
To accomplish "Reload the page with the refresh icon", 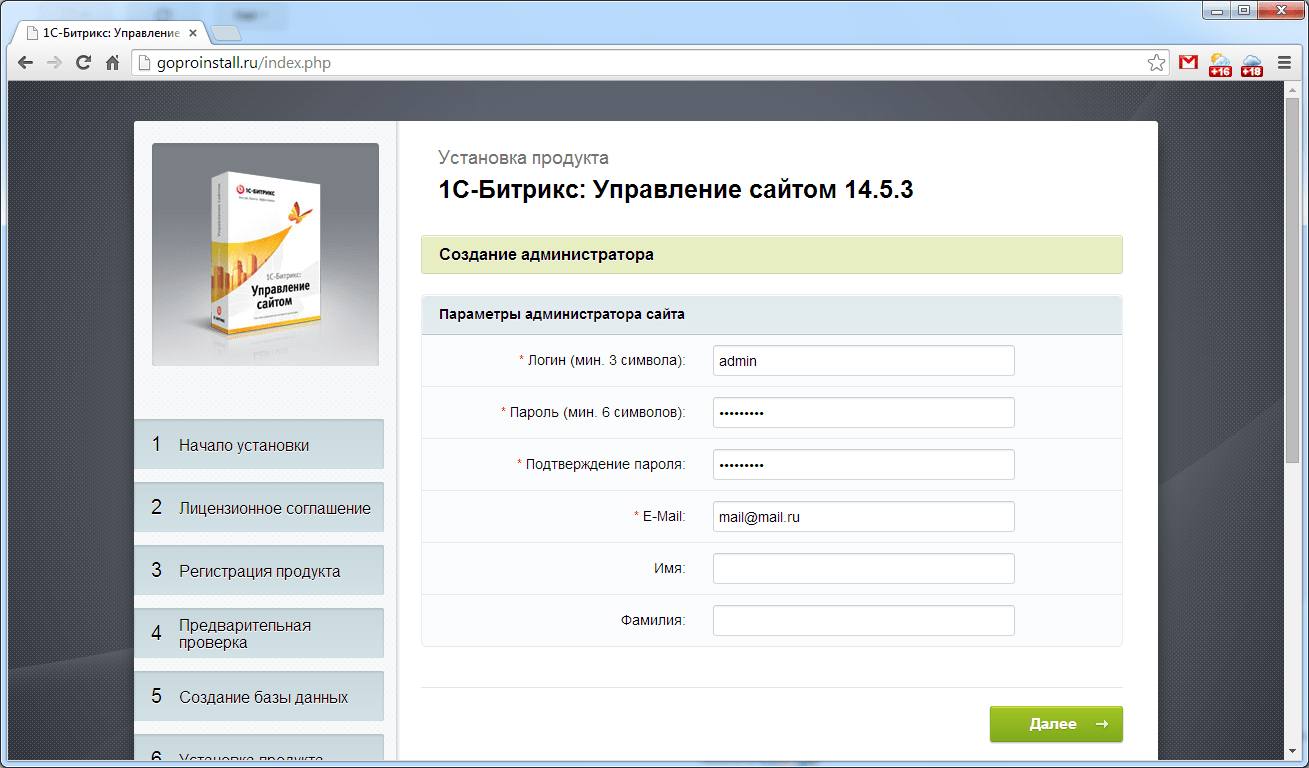I will (x=84, y=63).
